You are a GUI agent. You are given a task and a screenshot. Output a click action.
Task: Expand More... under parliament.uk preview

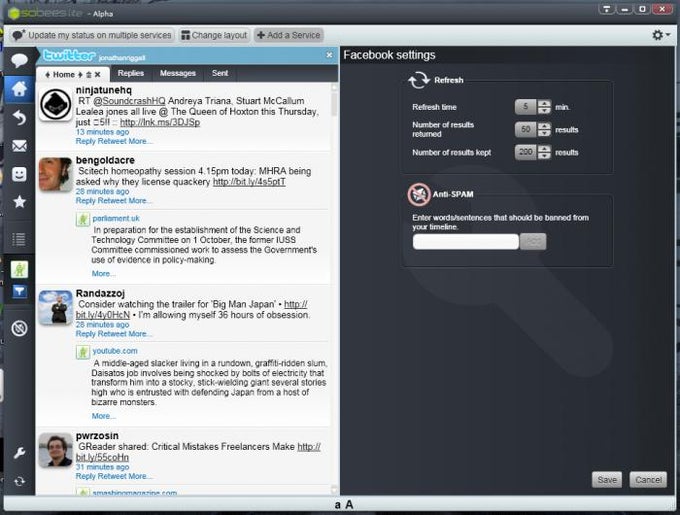(x=103, y=274)
